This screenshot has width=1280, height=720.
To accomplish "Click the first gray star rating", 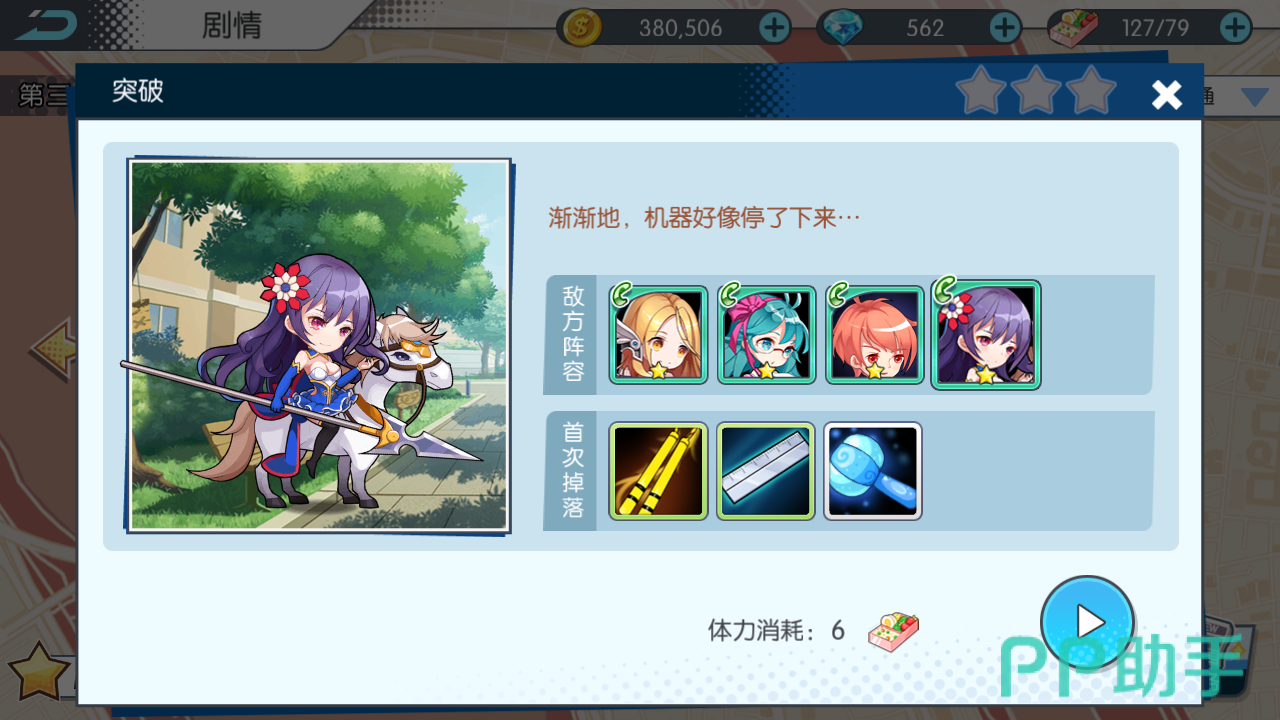I will pyautogui.click(x=980, y=92).
